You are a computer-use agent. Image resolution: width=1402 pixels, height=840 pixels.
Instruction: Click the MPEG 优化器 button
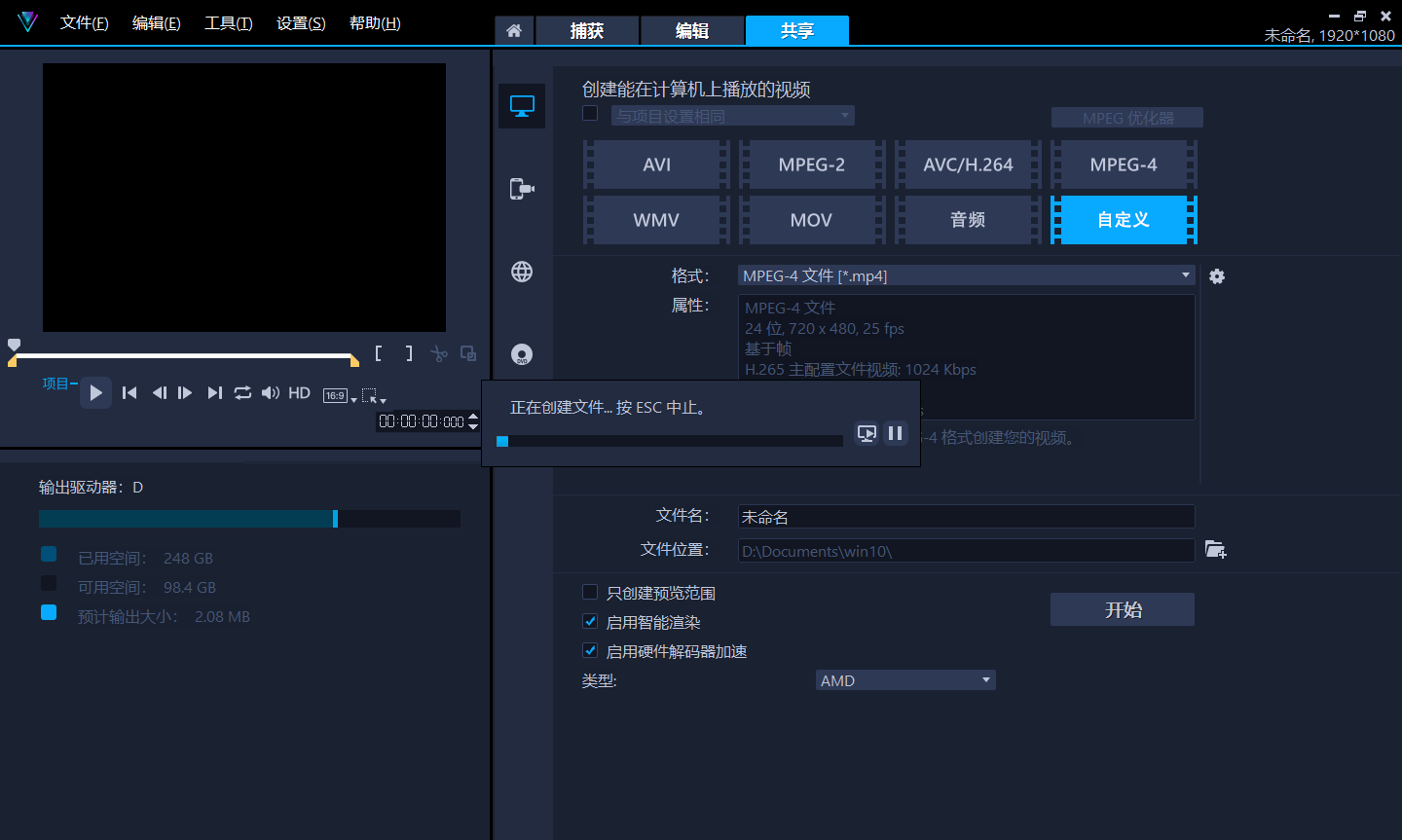[1127, 118]
